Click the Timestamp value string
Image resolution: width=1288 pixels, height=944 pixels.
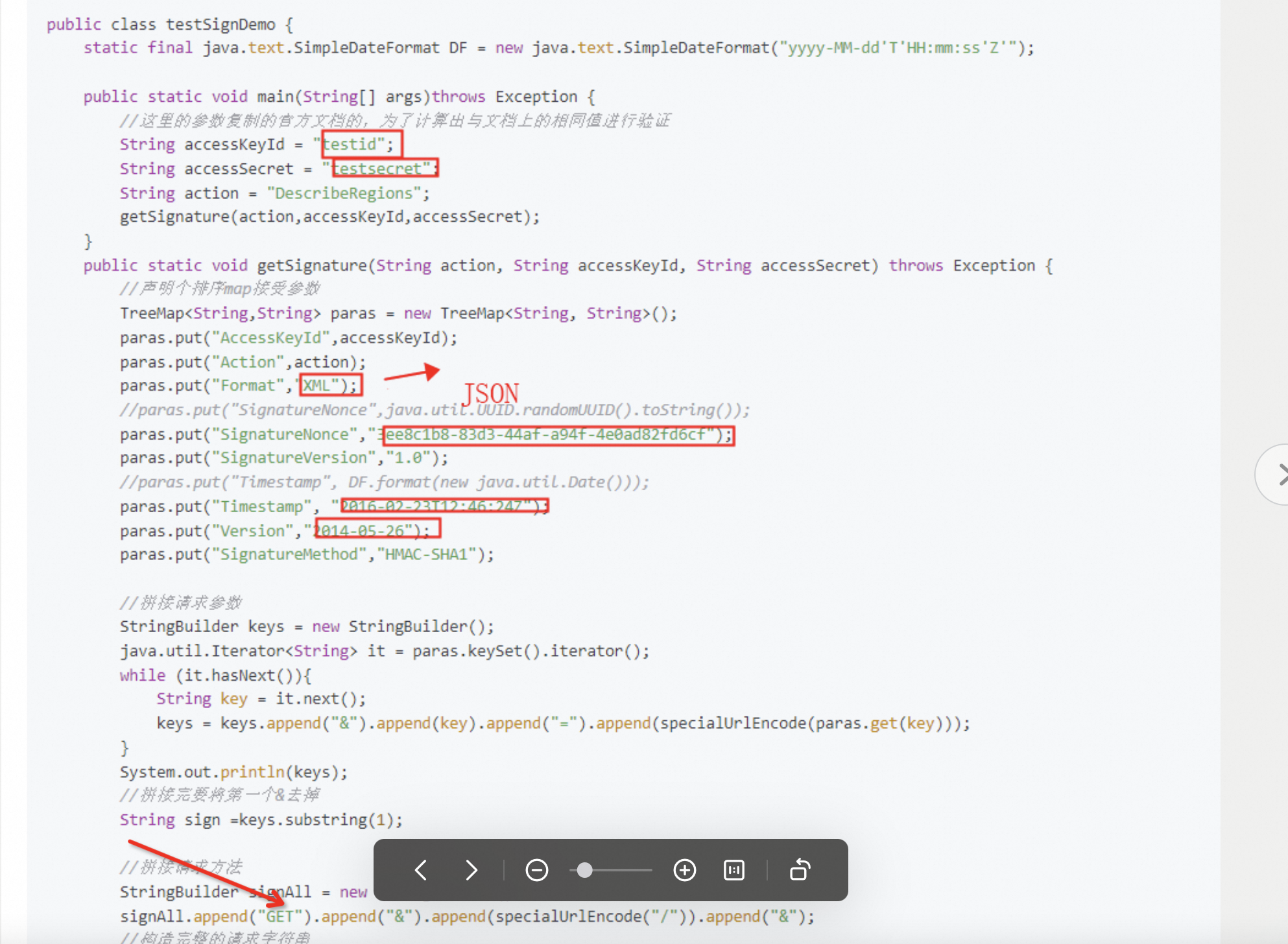point(432,506)
